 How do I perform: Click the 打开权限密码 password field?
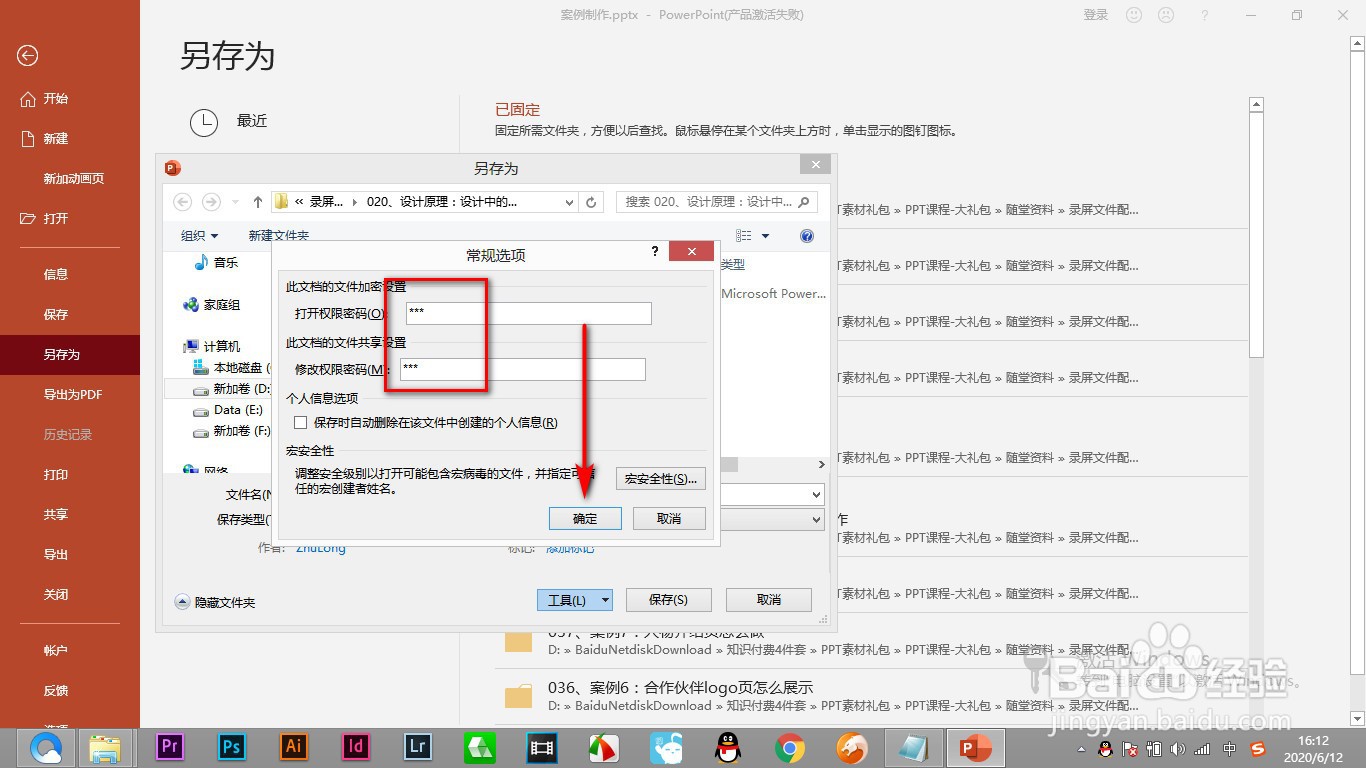coord(529,313)
